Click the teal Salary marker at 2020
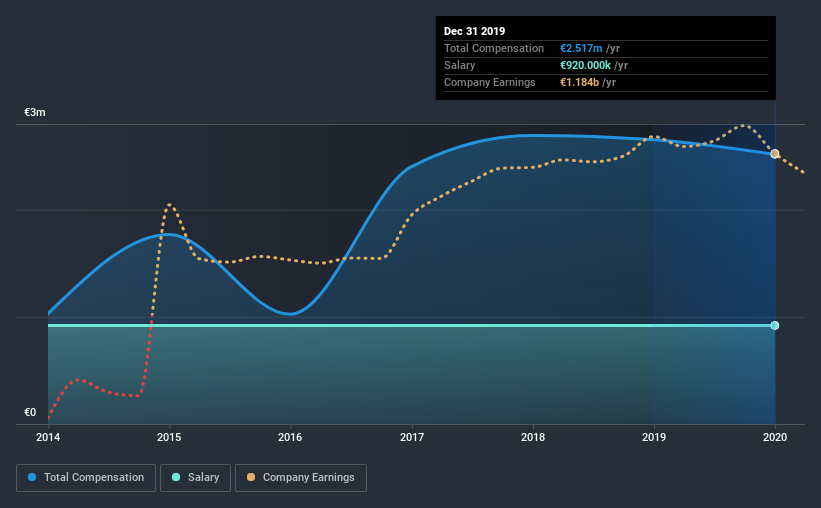This screenshot has height=508, width=821. coord(775,326)
